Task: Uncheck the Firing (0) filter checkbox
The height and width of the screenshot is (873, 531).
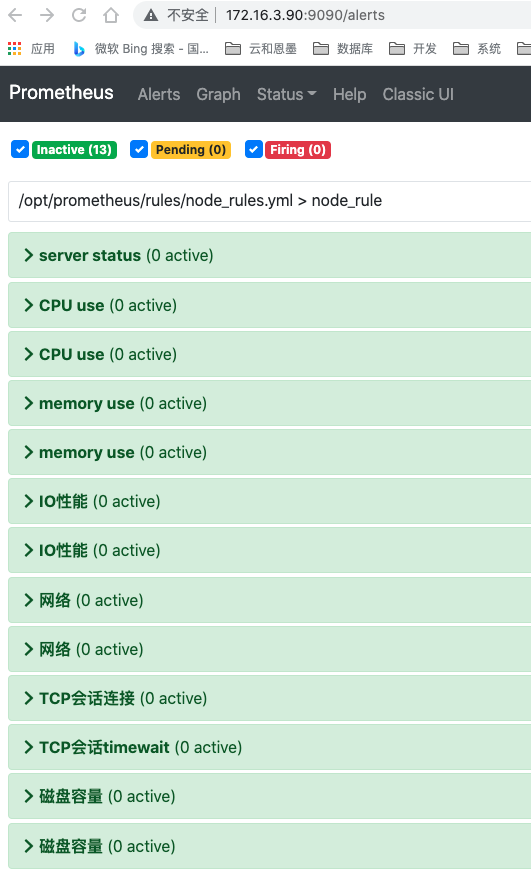Action: [254, 149]
